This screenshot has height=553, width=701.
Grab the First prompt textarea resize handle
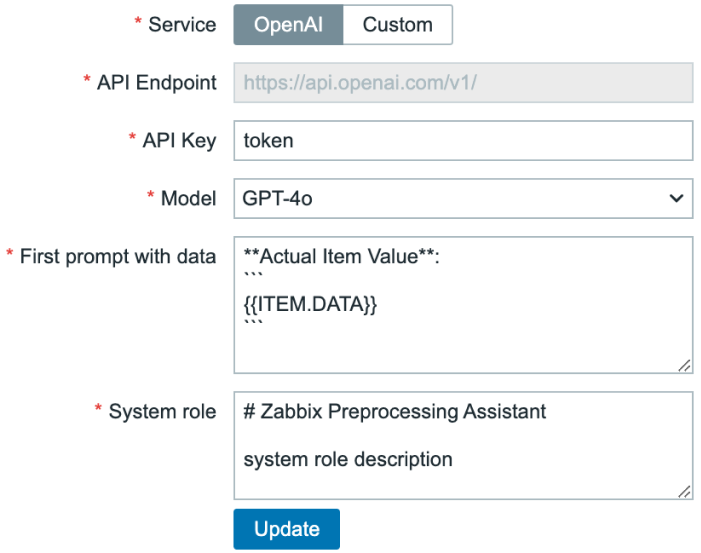(x=684, y=365)
